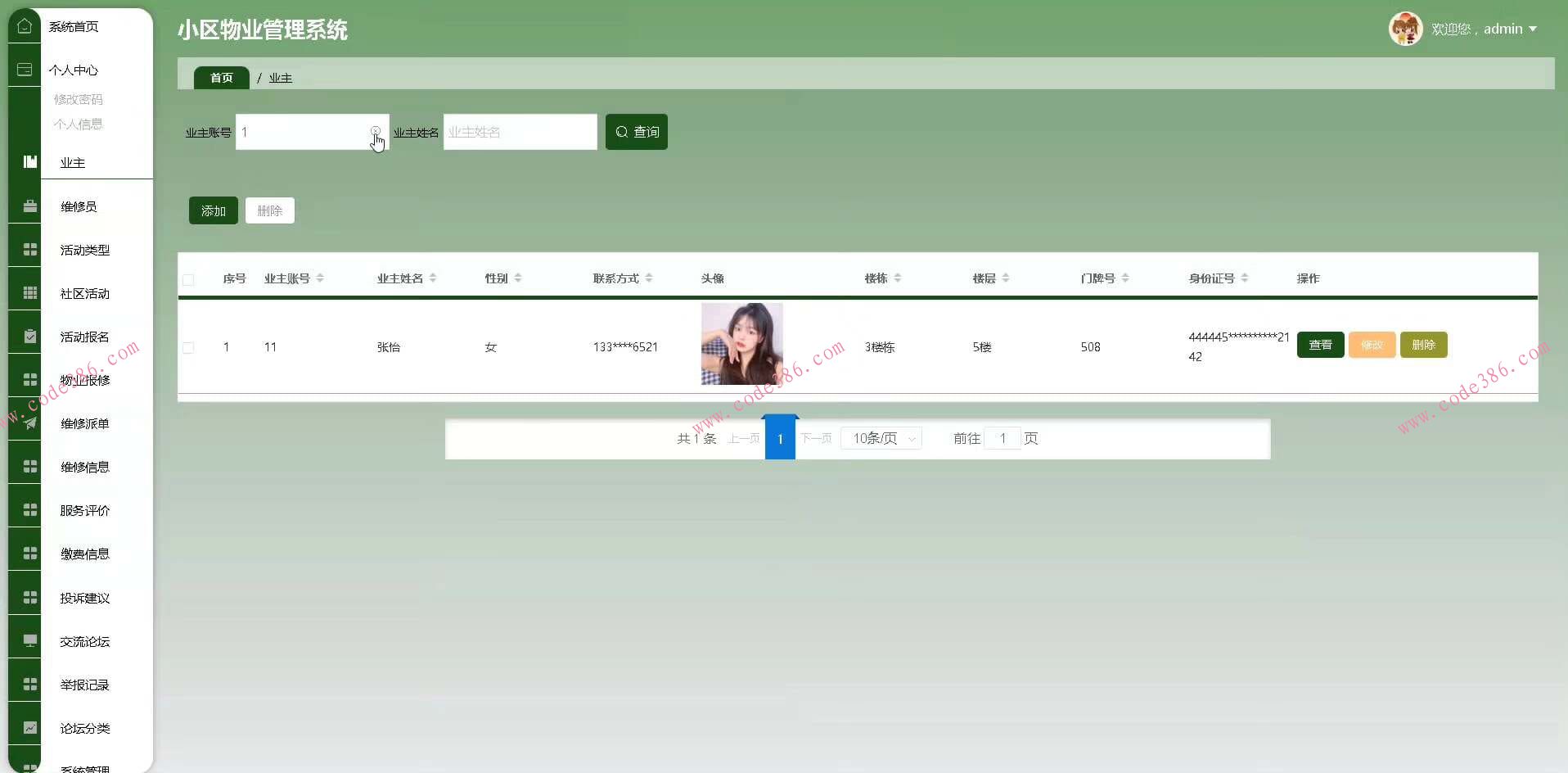This screenshot has width=1568, height=773.
Task: Clear the 业主账号 search field
Action: pyautogui.click(x=375, y=131)
